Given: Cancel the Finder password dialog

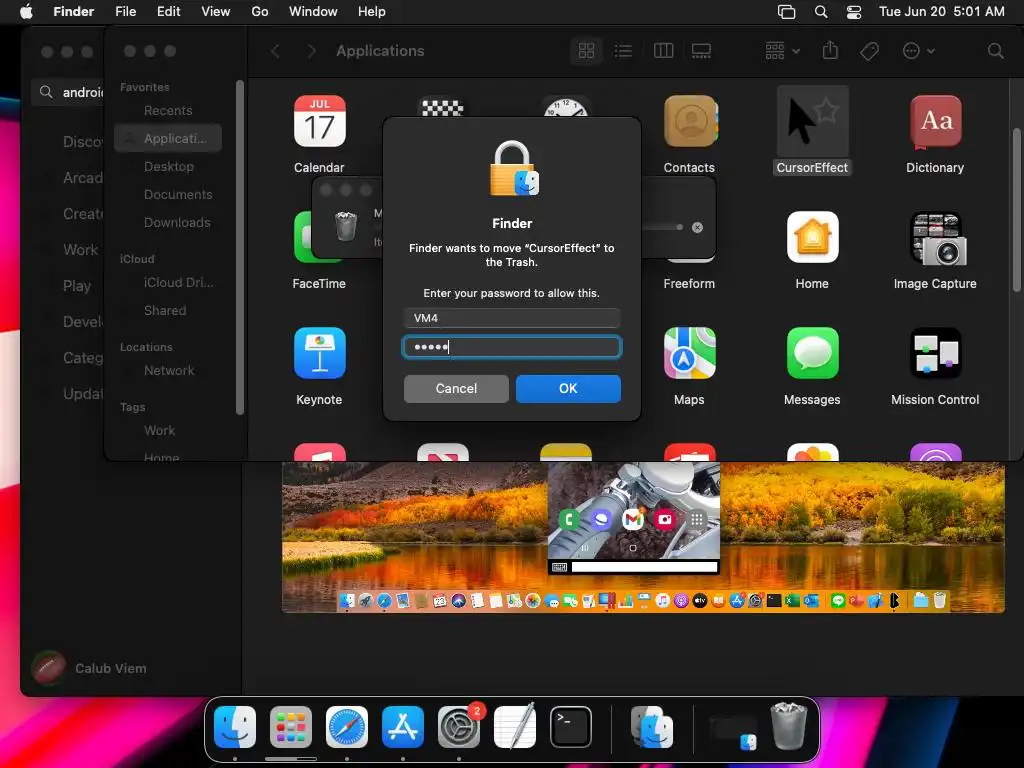Looking at the screenshot, I should pyautogui.click(x=456, y=389).
